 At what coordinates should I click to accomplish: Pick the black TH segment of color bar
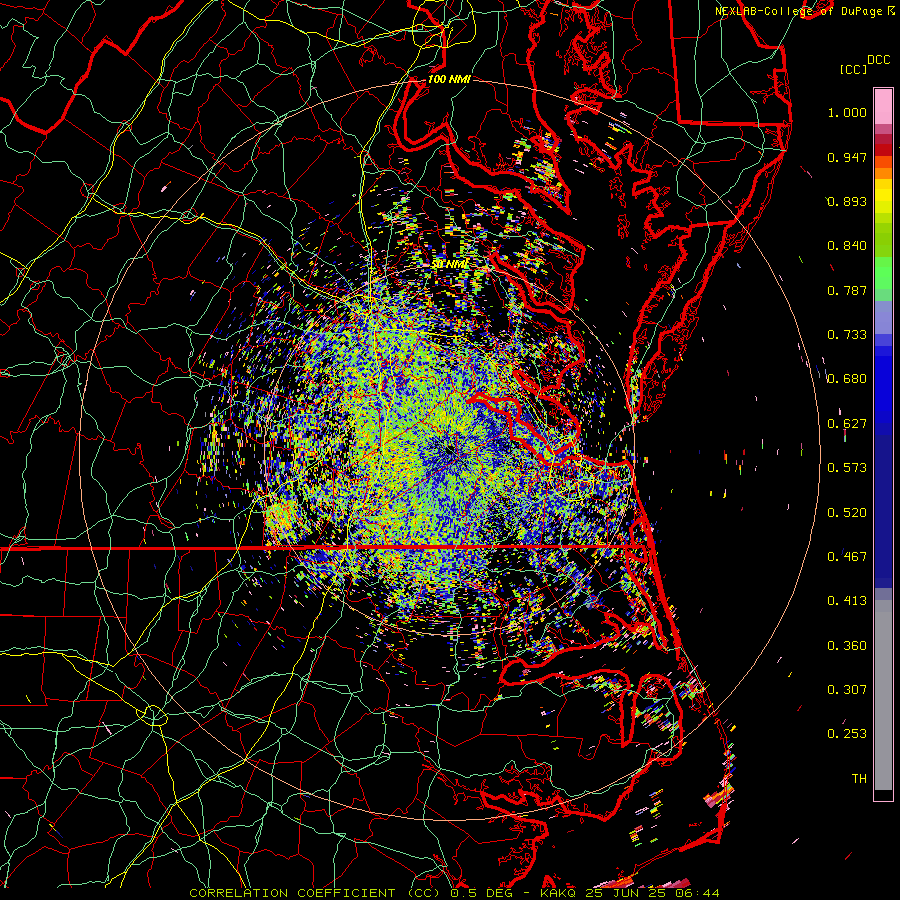[x=883, y=795]
